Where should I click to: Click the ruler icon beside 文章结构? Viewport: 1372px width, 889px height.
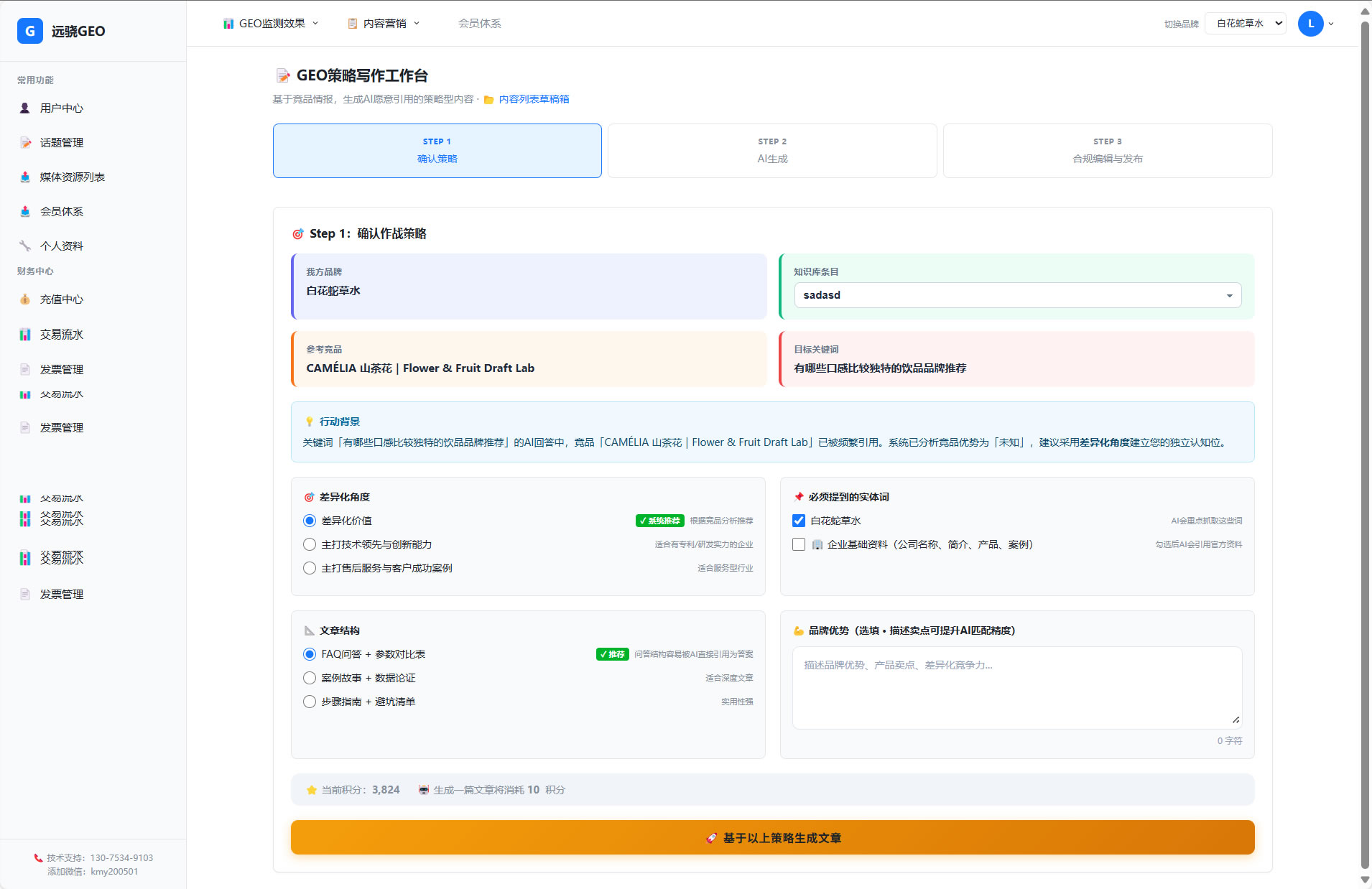[310, 630]
